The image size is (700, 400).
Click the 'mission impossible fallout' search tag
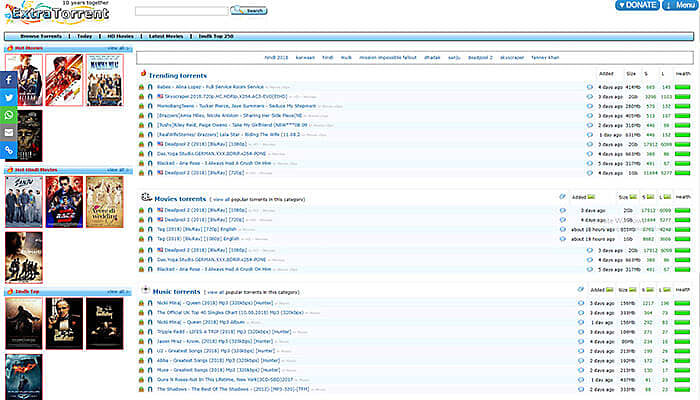click(388, 58)
